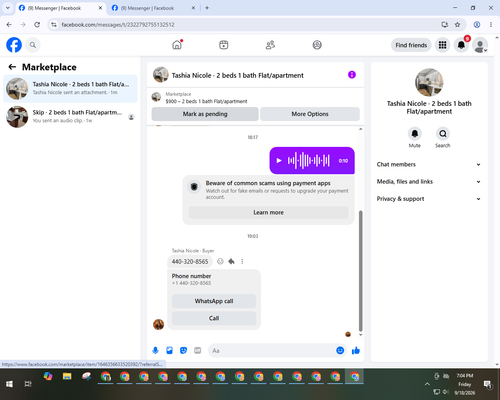The width and height of the screenshot is (500, 400).
Task: React to the 440-320-8565 message
Action: pos(220,261)
